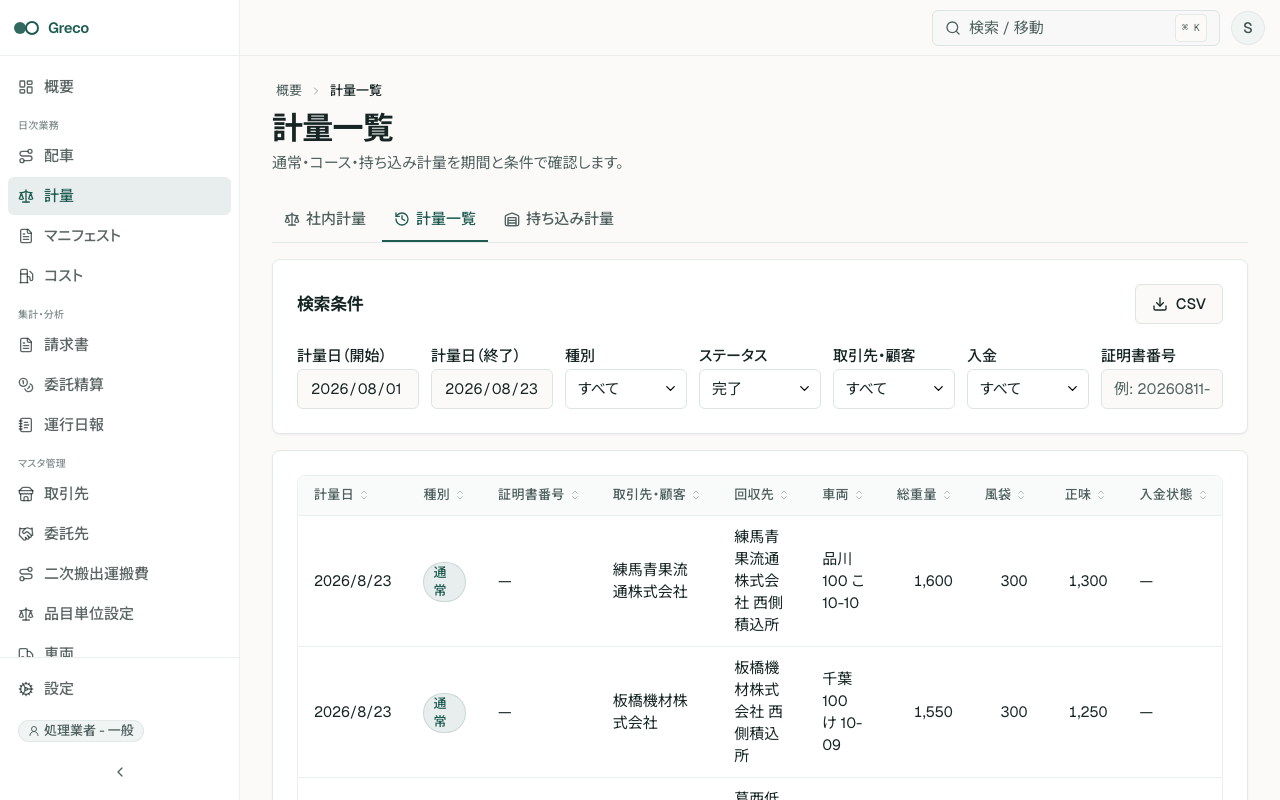Open the コスト sidebar item
The image size is (1280, 800).
point(119,276)
